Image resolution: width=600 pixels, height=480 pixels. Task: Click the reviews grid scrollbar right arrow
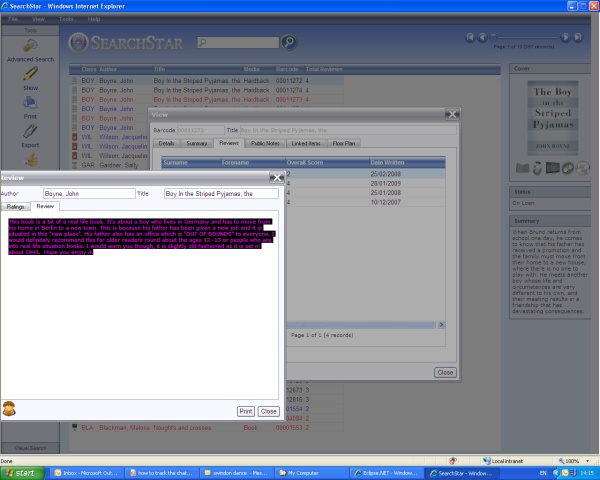pyautogui.click(x=441, y=325)
